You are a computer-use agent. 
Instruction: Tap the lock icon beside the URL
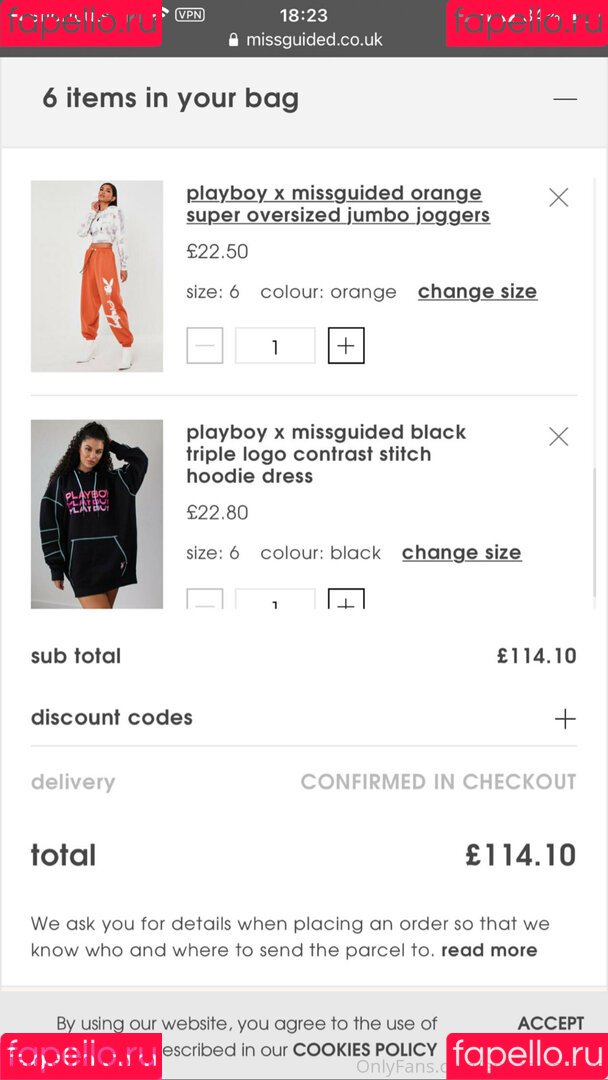(x=234, y=41)
